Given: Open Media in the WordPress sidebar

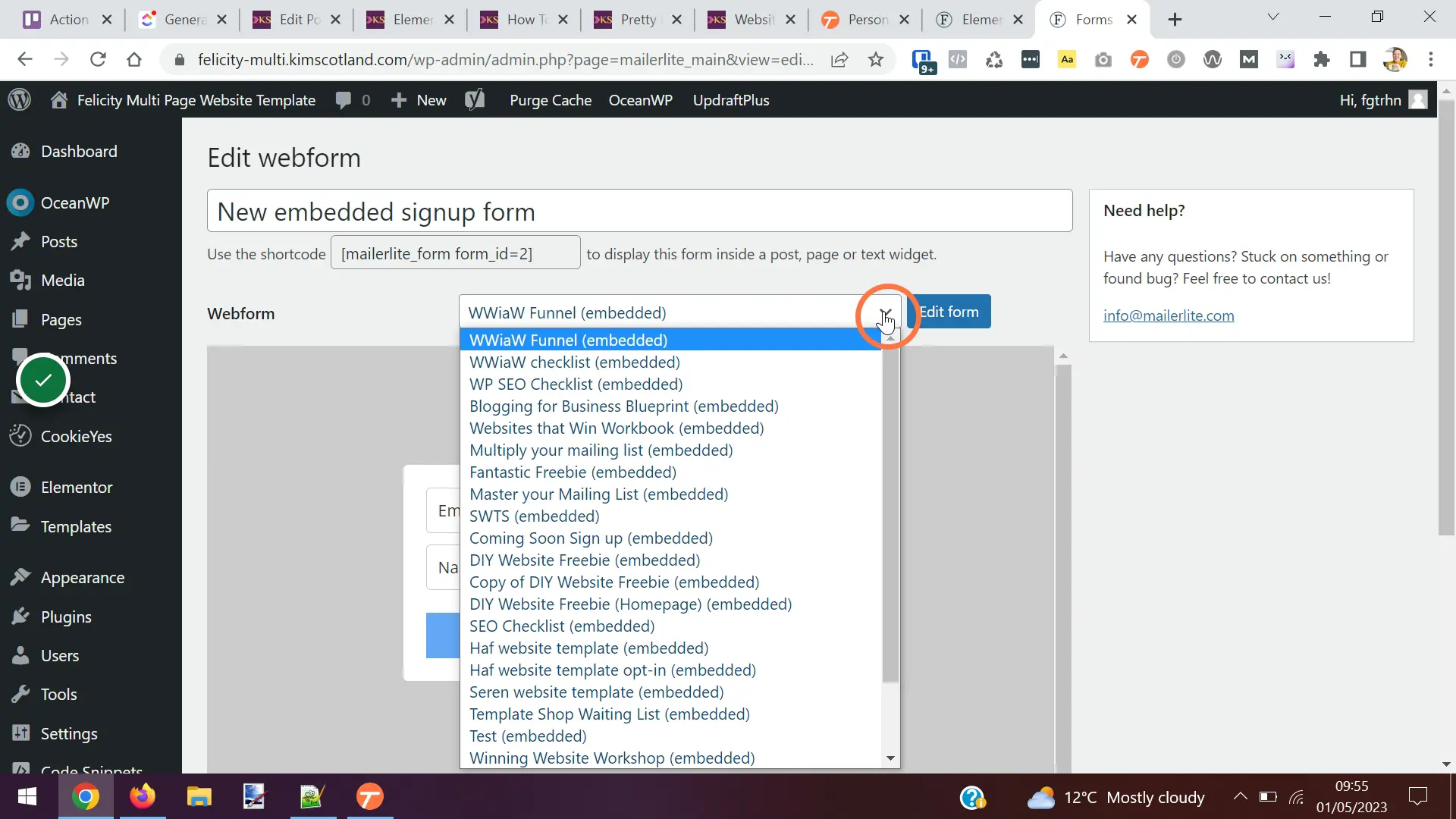Looking at the screenshot, I should tap(63, 280).
